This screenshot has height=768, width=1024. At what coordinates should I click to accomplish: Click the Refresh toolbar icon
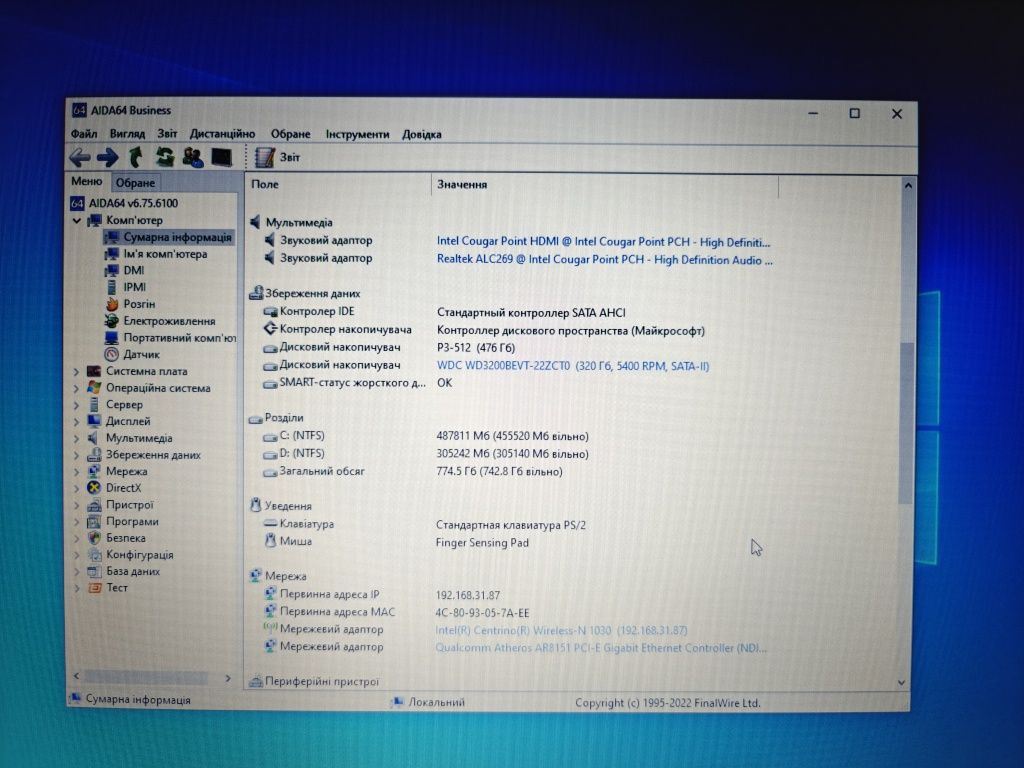[165, 157]
